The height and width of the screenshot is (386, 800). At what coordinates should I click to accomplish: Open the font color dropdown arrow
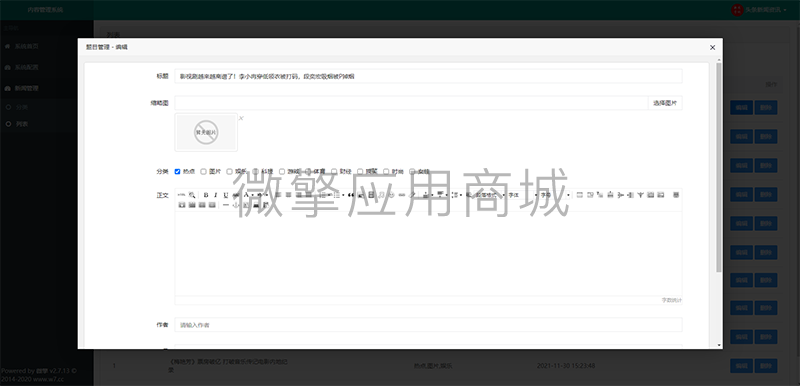pos(253,195)
